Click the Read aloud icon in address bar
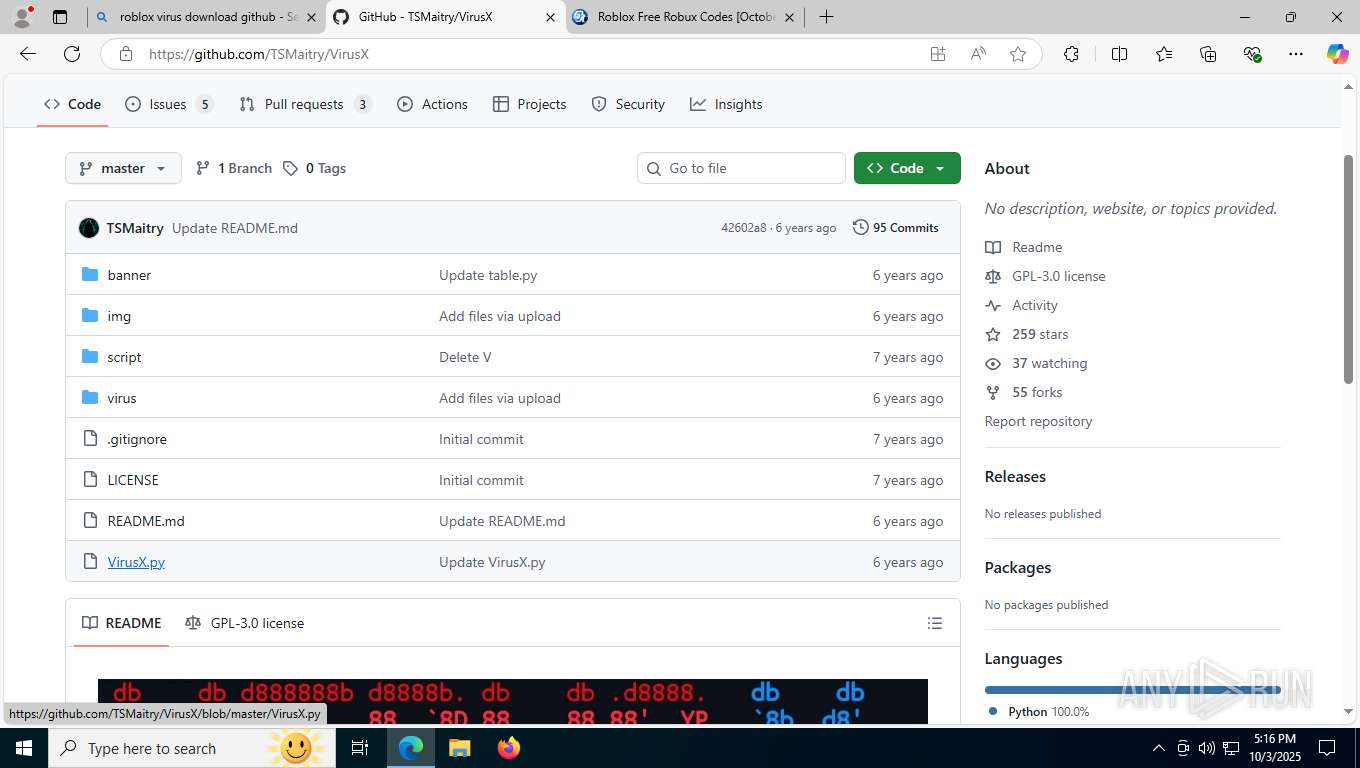This screenshot has width=1360, height=768. tap(978, 54)
